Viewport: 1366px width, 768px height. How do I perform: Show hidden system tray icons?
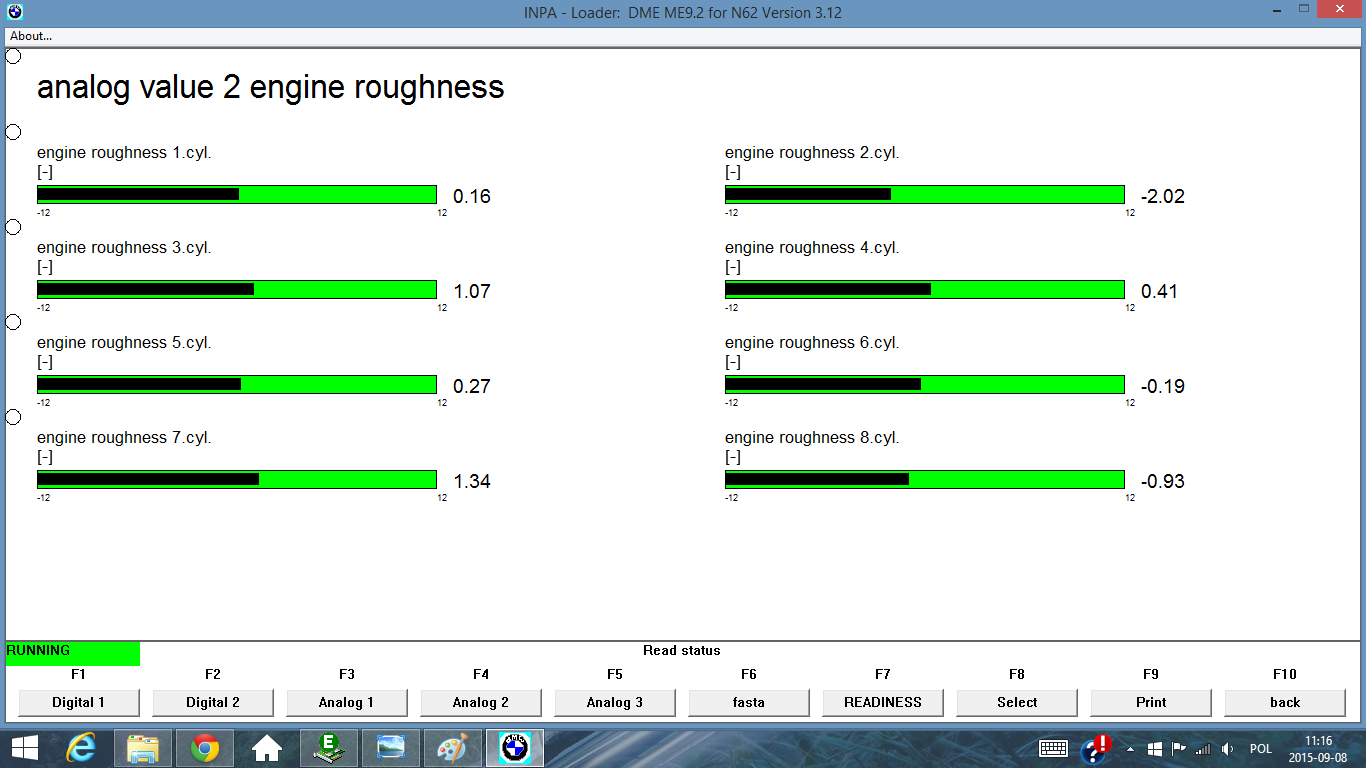[1130, 748]
